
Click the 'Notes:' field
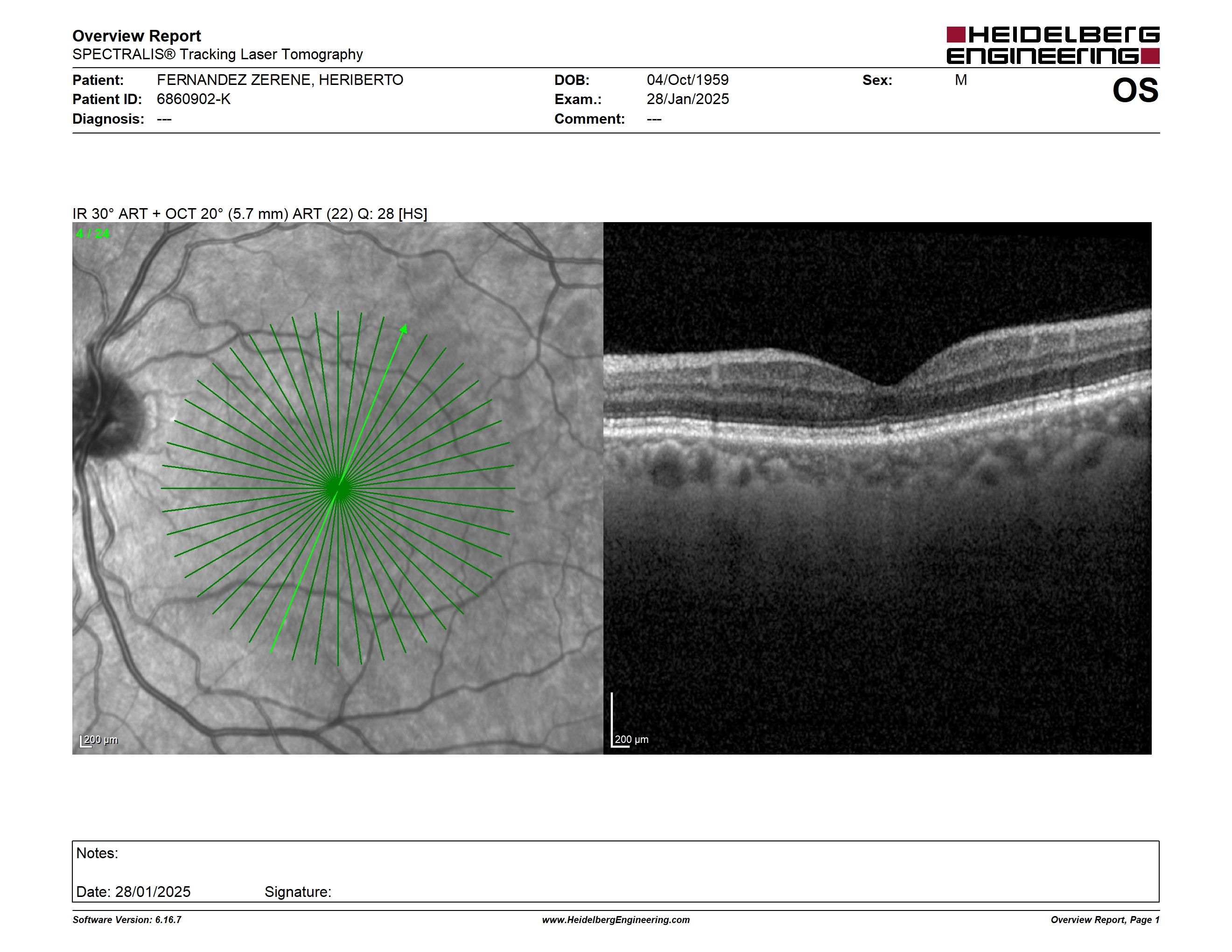pos(616,871)
